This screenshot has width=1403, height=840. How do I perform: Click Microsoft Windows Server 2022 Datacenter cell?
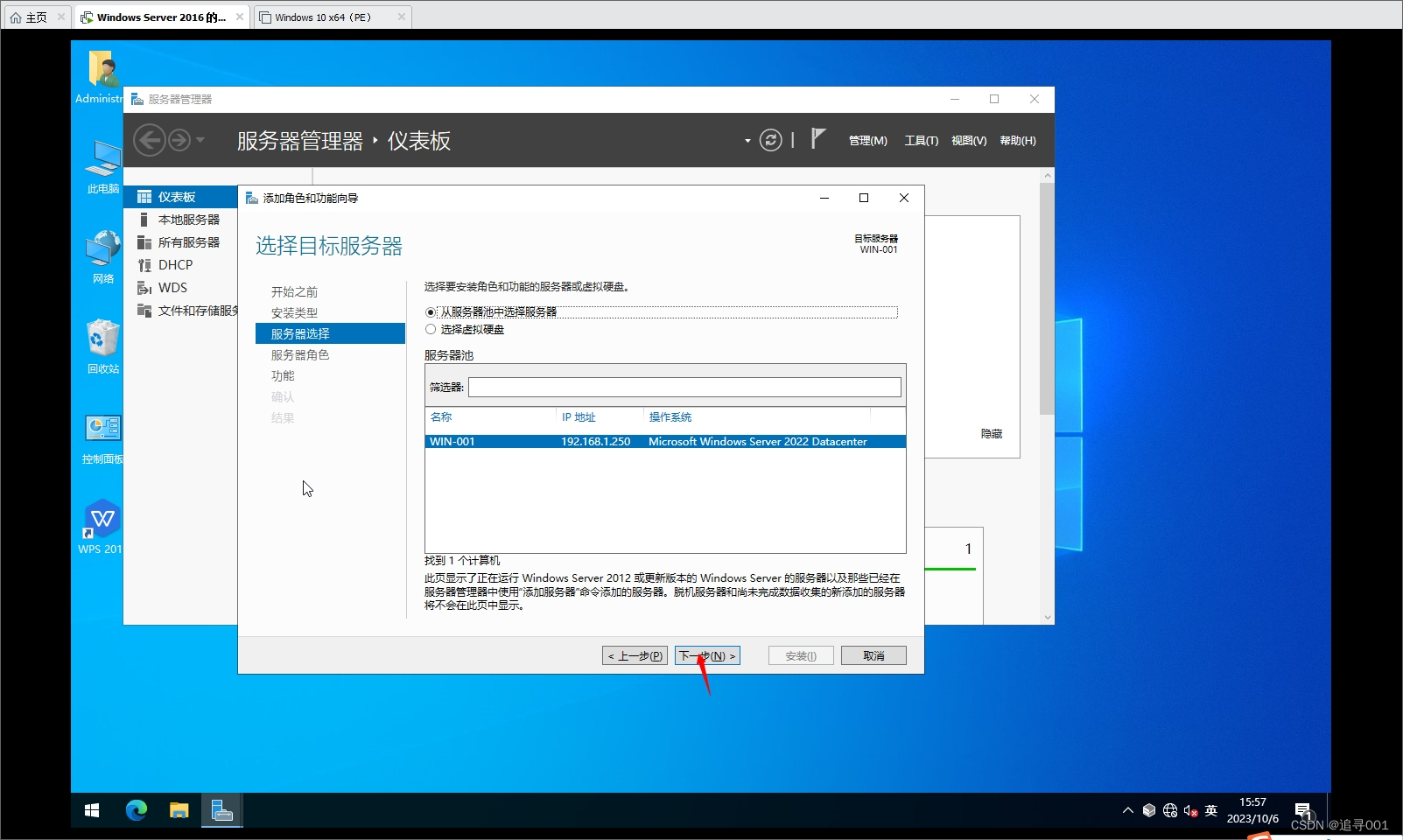[758, 442]
